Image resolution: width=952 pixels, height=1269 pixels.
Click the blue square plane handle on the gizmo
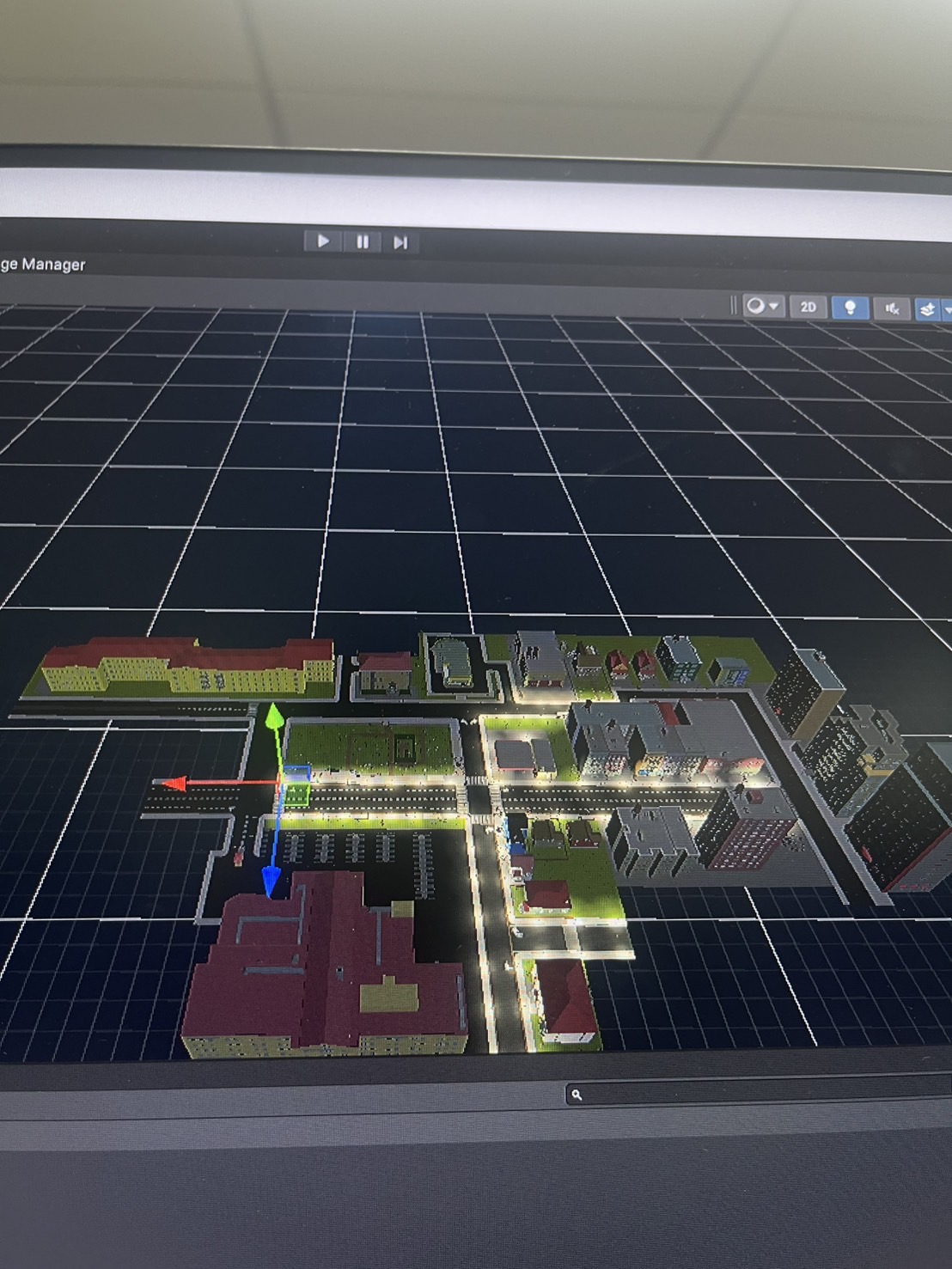(x=298, y=772)
